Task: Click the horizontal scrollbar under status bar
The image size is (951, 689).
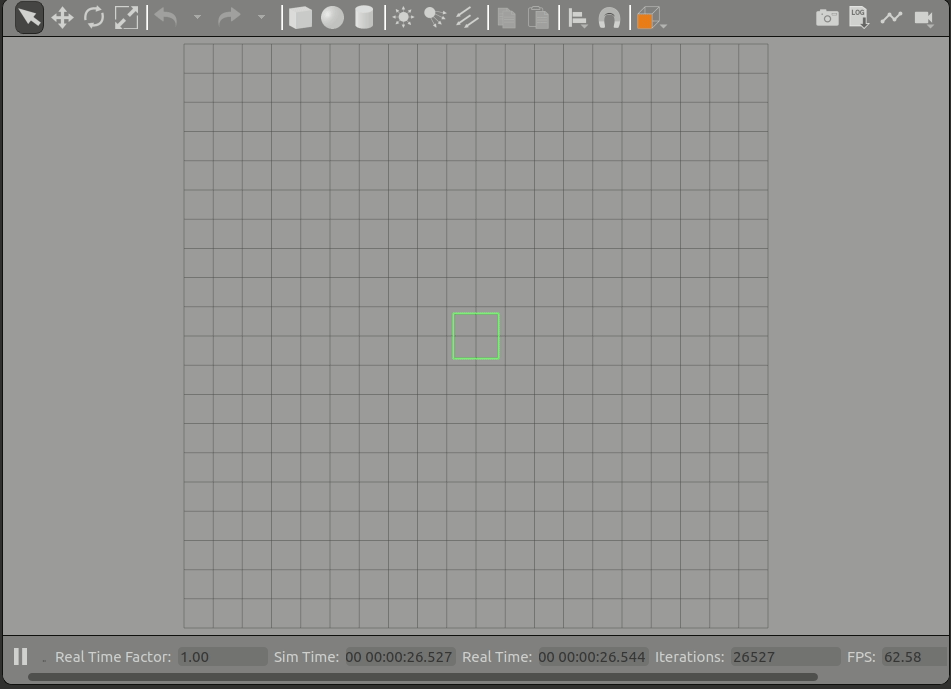Action: 423,677
